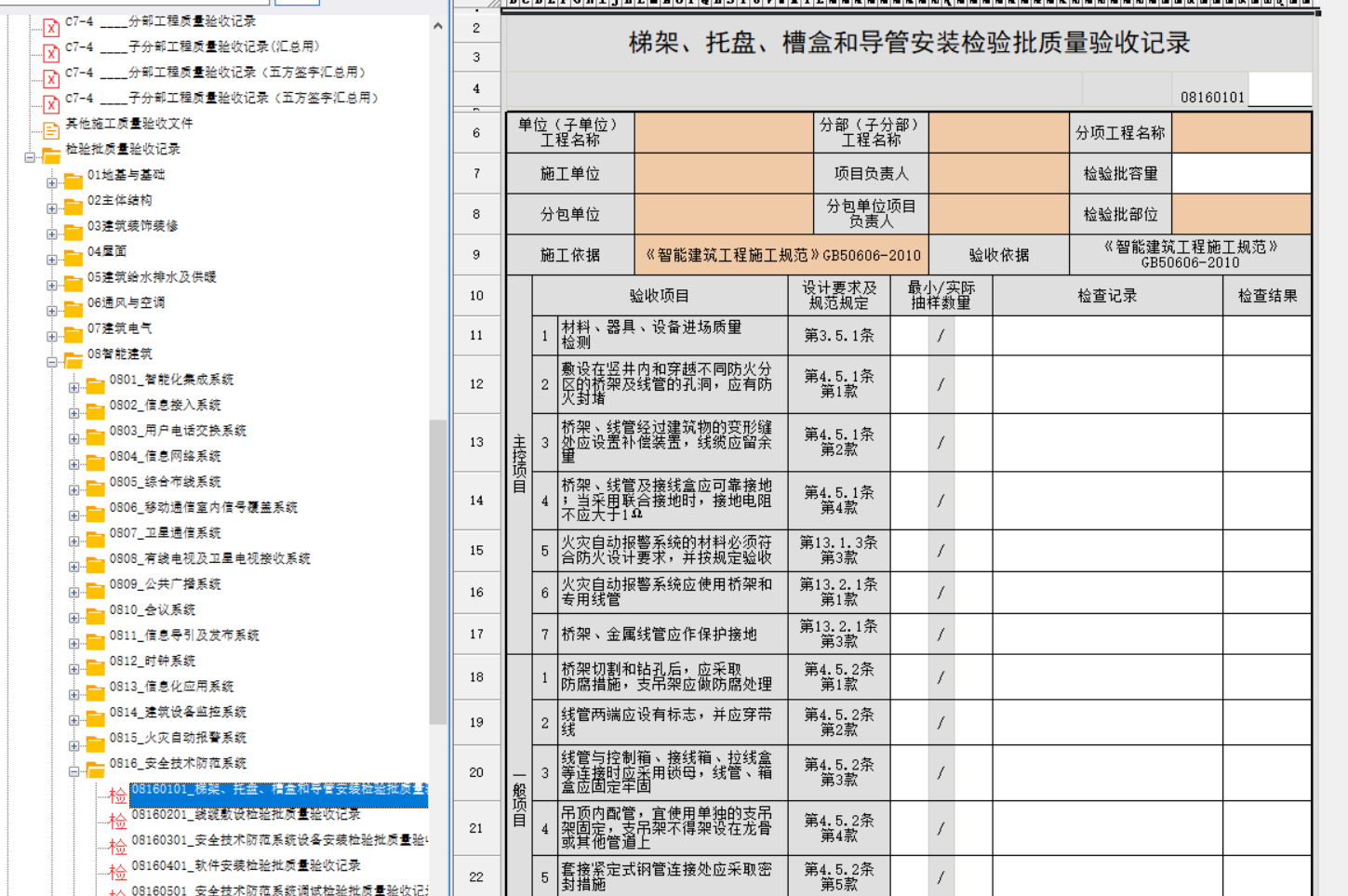Expand the 01地基与基础 folder
The image size is (1348, 896).
52,183
